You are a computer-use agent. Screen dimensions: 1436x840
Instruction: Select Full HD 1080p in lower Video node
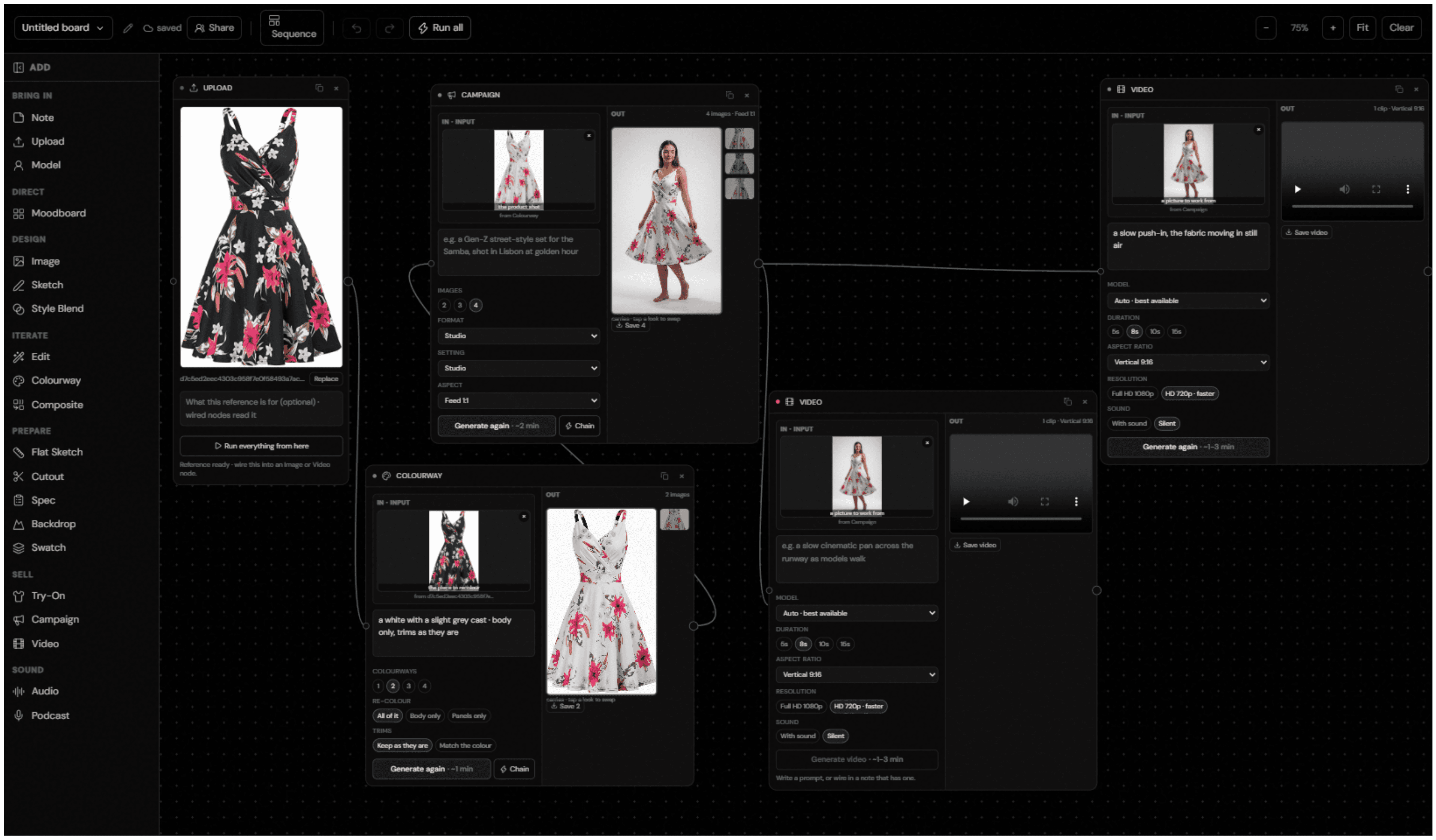click(x=801, y=706)
